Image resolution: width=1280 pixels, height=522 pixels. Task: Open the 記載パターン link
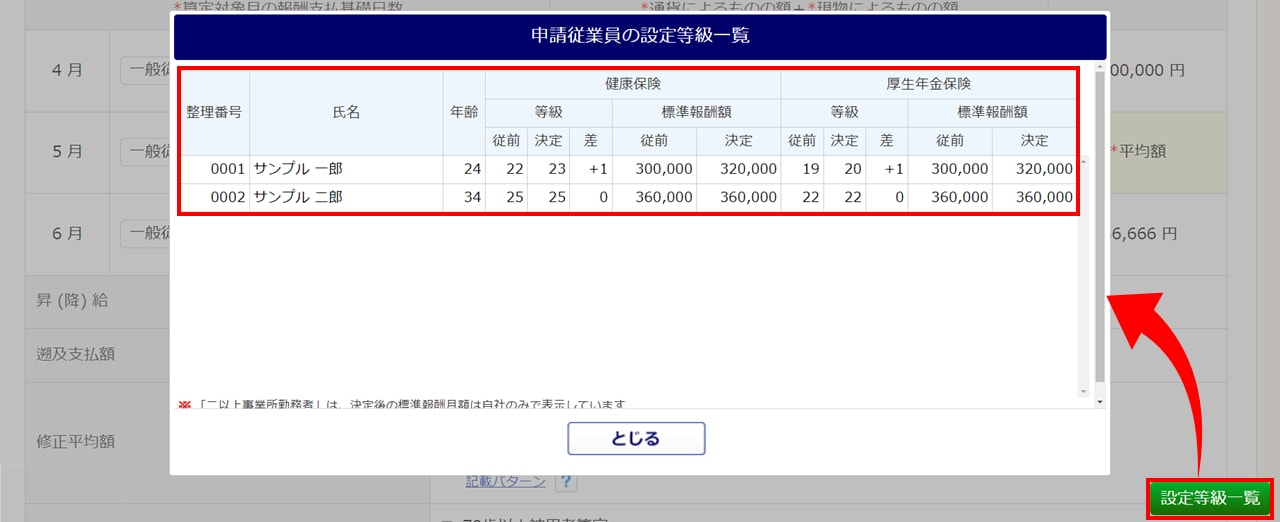(x=505, y=482)
